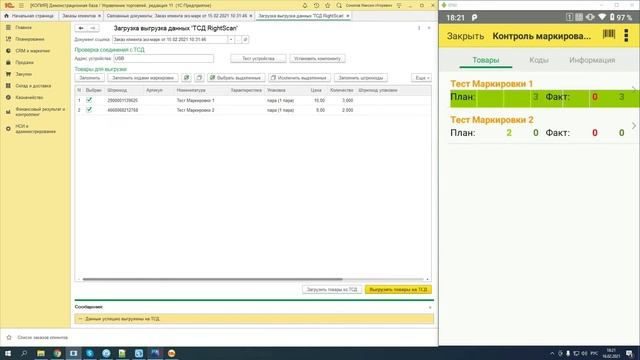Open File Explorer from the taskbar
Screen dimensions: 640x360
click(41, 353)
